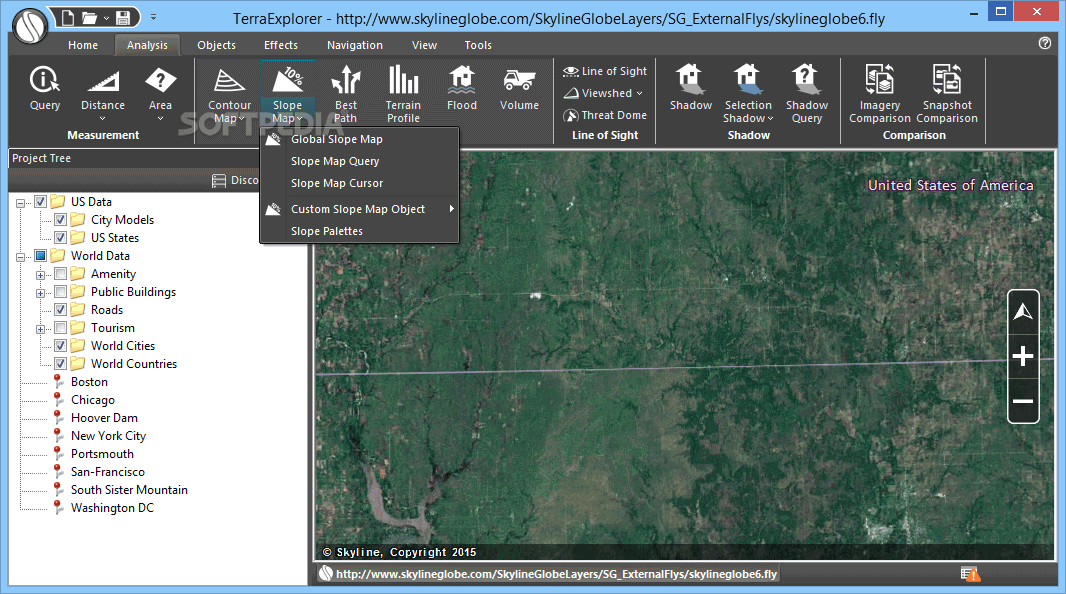Open the Imagery Comparison tool

tap(880, 95)
